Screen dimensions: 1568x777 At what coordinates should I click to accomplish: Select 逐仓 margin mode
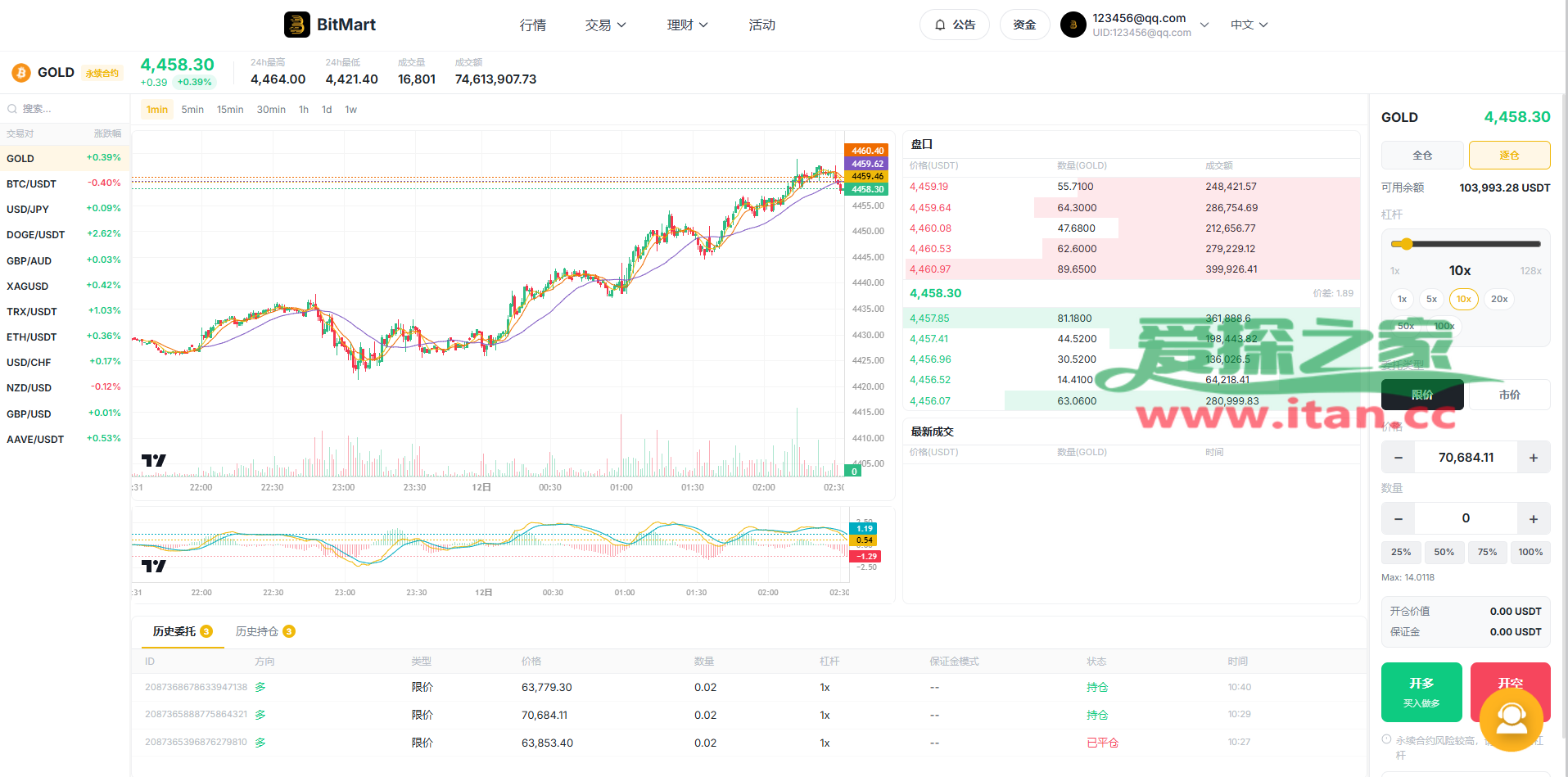pyautogui.click(x=1509, y=156)
